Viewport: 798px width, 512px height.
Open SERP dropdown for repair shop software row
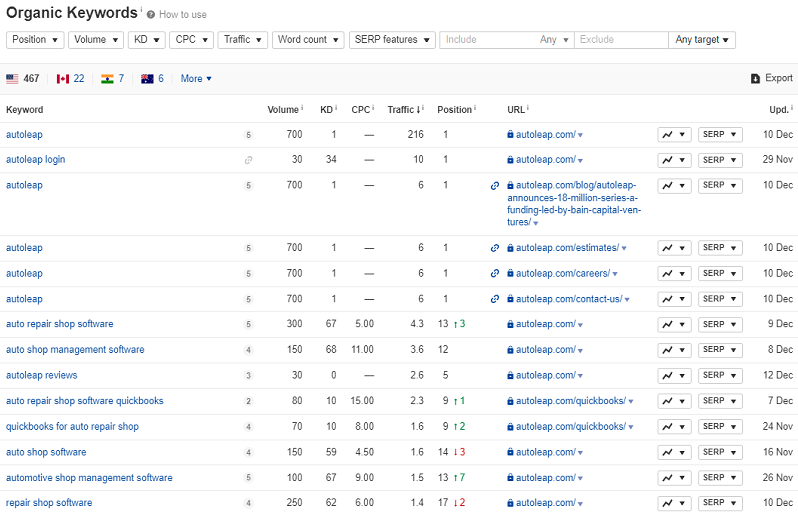point(720,503)
